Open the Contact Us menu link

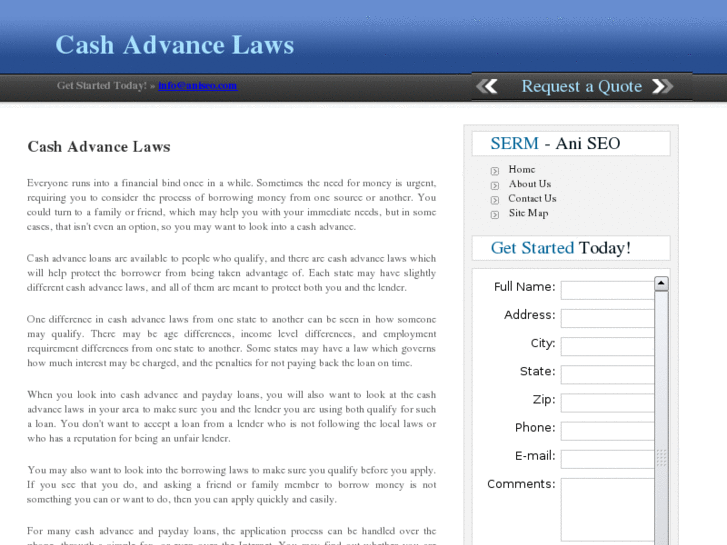tap(532, 199)
